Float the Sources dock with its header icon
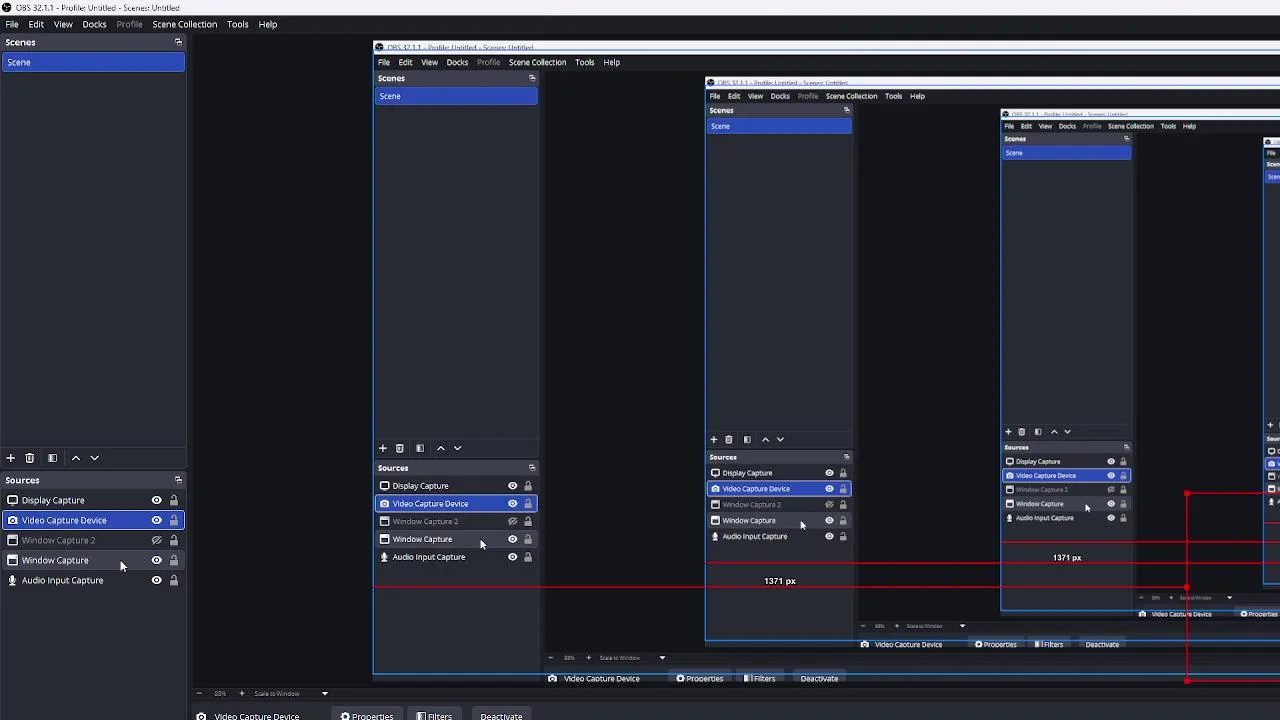1280x720 pixels. tap(178, 480)
